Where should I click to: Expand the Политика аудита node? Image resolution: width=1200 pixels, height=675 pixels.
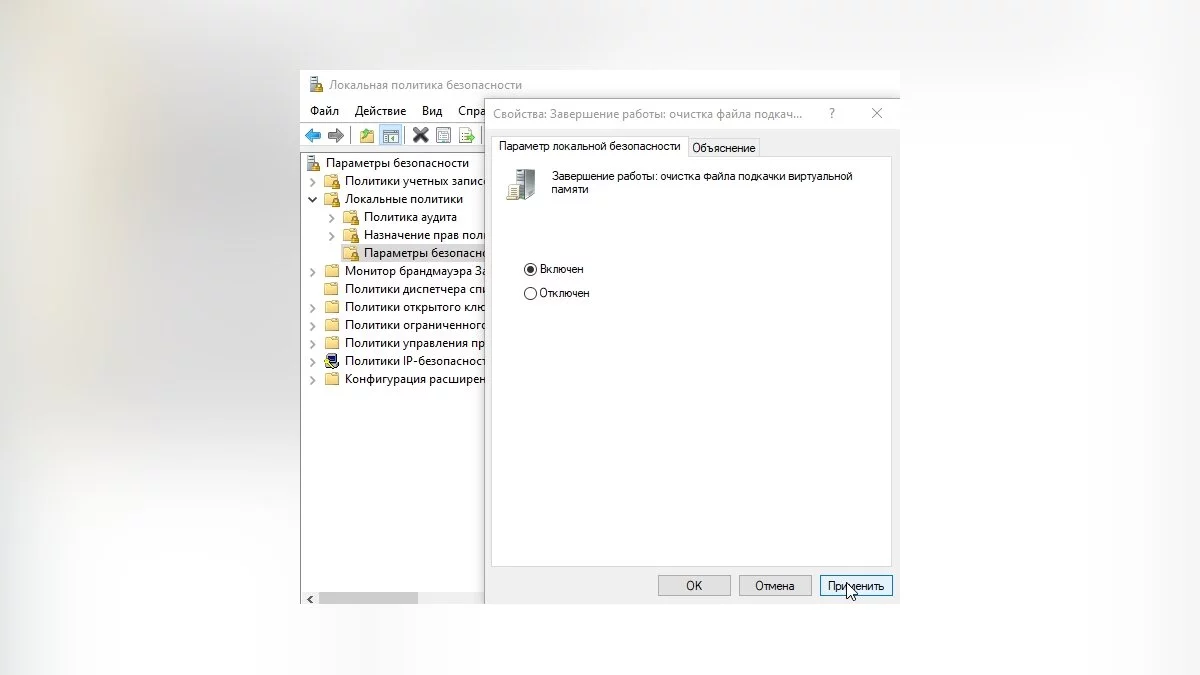[332, 217]
